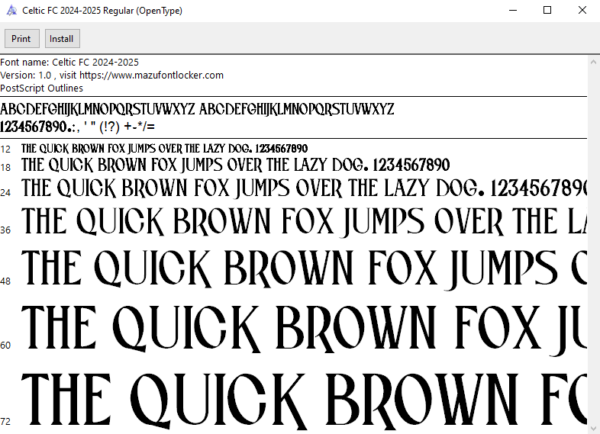Viewport: 600px width, 434px height.
Task: Click the vertical scrollbar track
Action: coord(593,245)
